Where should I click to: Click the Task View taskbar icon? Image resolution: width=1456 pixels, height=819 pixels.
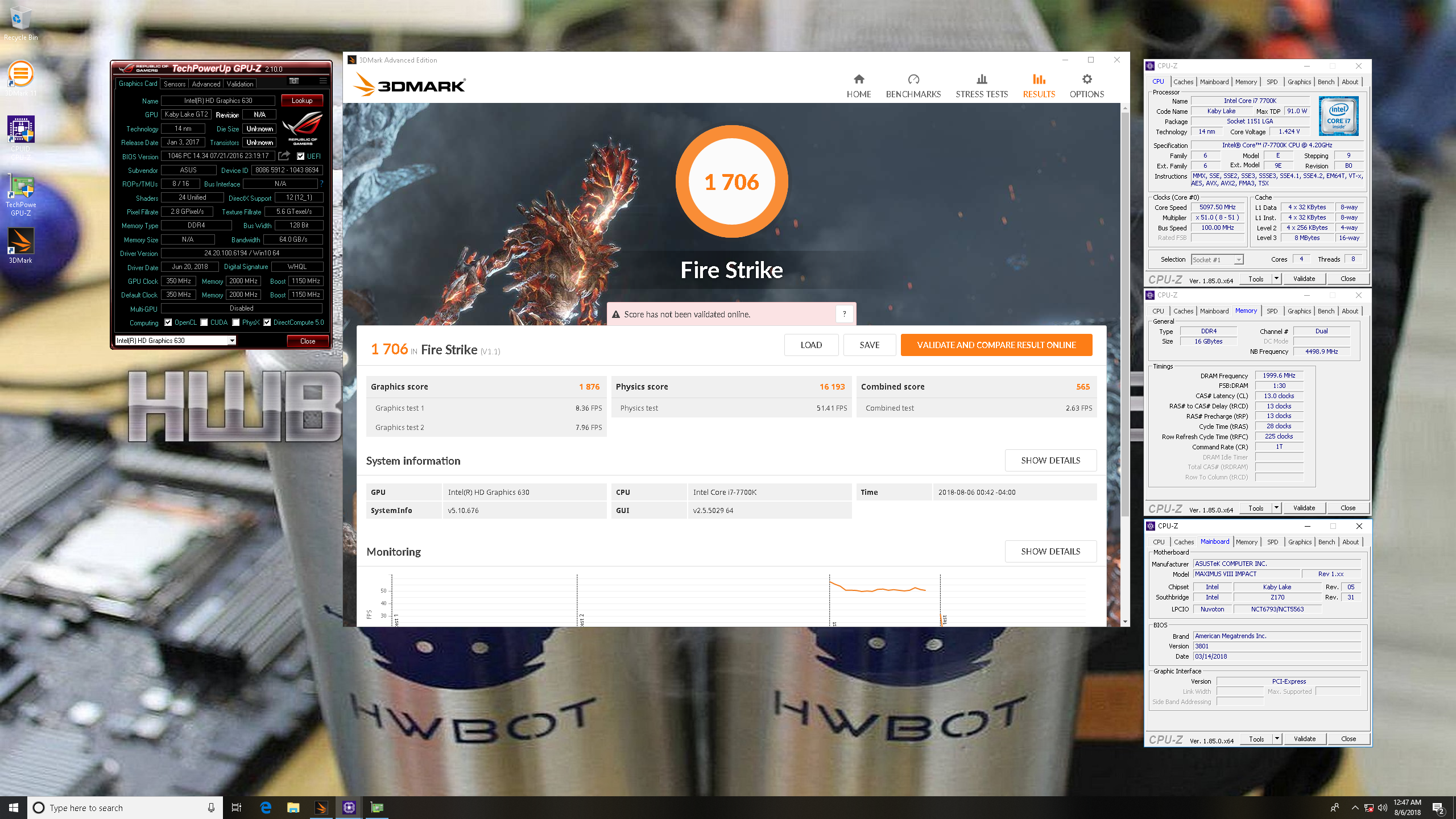pyautogui.click(x=237, y=808)
